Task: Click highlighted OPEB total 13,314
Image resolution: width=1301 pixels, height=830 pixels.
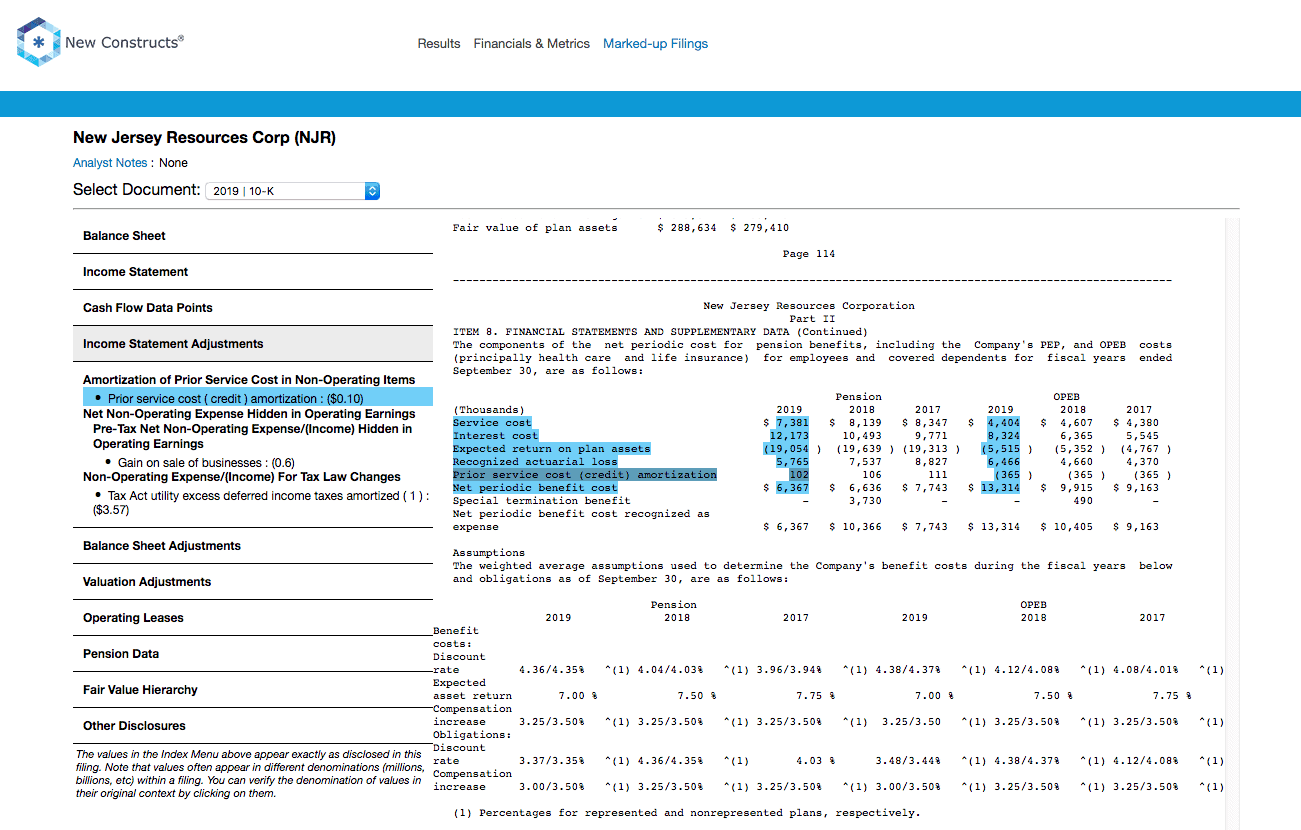Action: point(1000,488)
